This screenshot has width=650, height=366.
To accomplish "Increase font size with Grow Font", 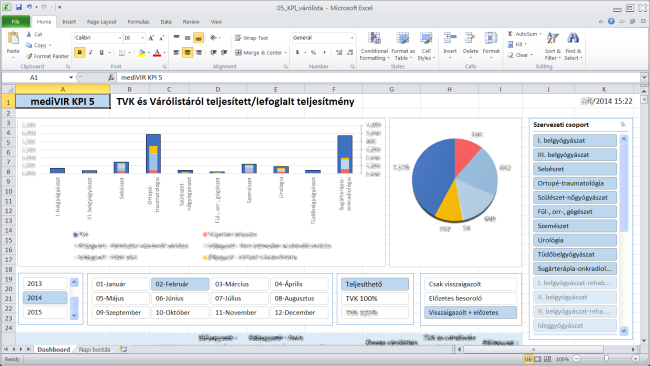I will click(x=151, y=38).
